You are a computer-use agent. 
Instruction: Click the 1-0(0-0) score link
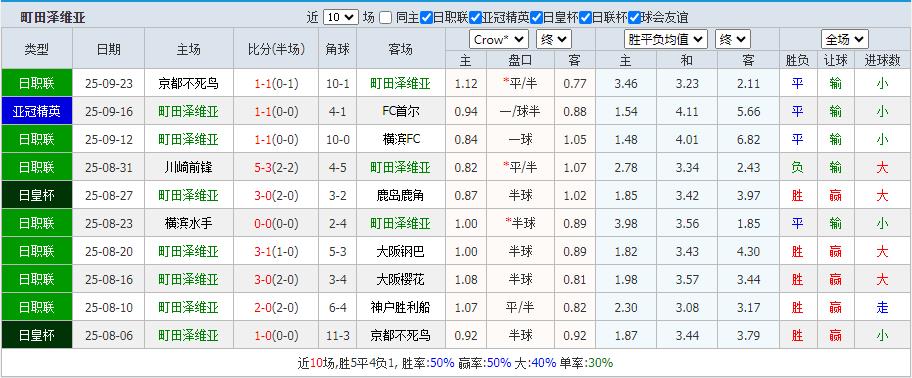point(276,336)
